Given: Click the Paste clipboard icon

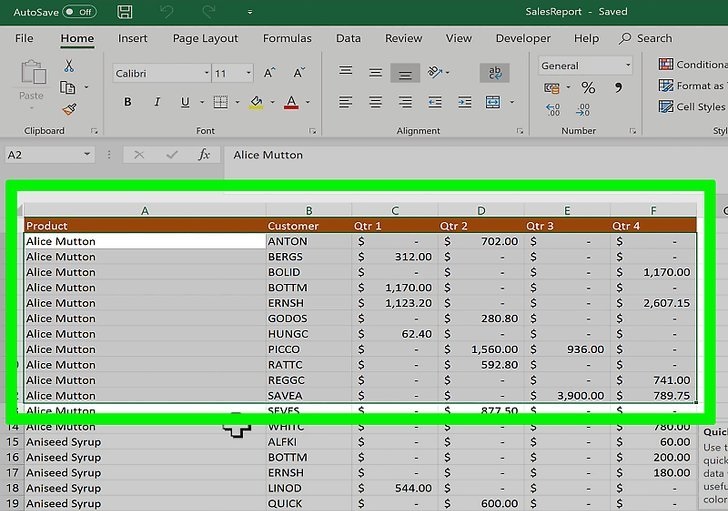Looking at the screenshot, I should [x=33, y=72].
